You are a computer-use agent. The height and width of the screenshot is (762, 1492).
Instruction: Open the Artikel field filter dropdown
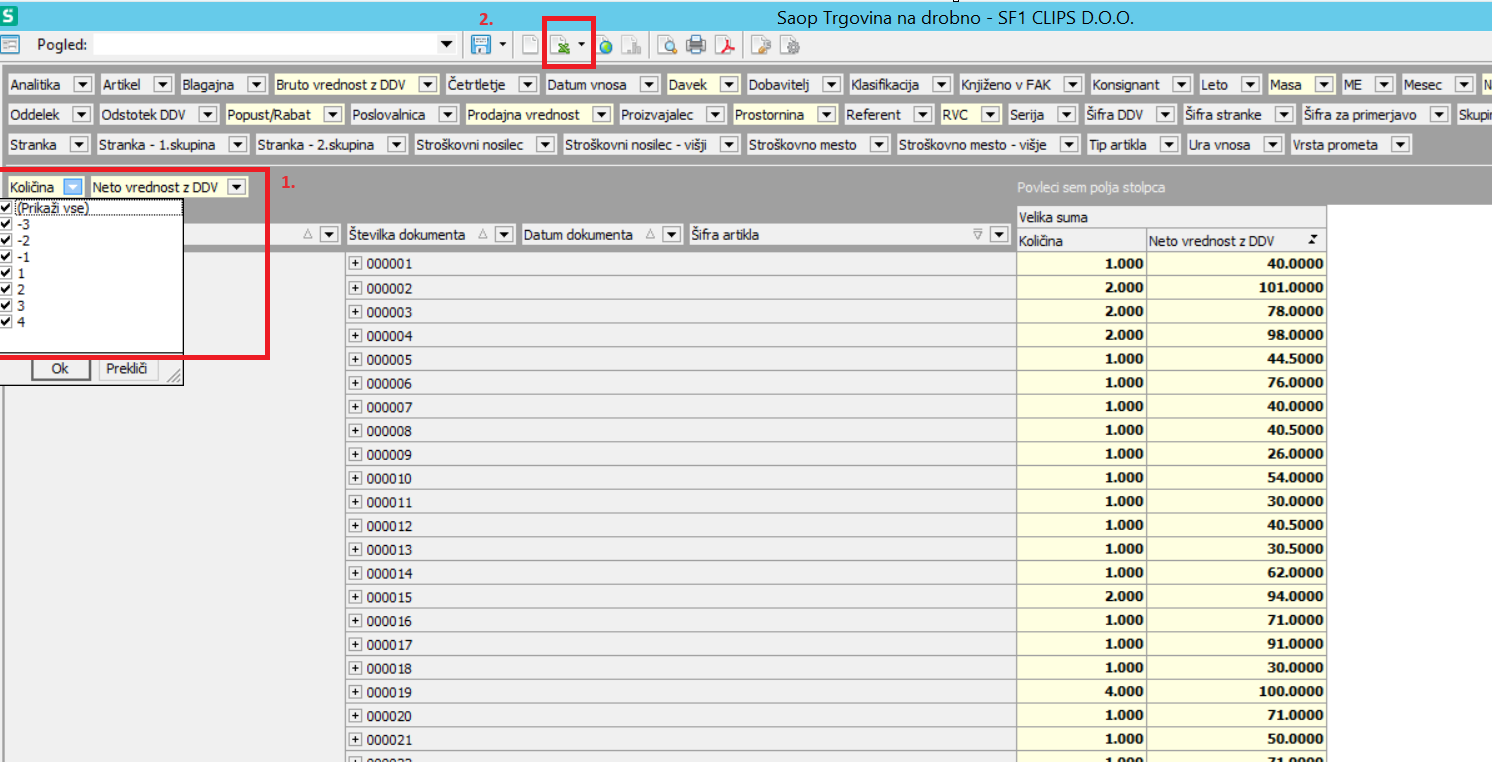click(x=164, y=85)
